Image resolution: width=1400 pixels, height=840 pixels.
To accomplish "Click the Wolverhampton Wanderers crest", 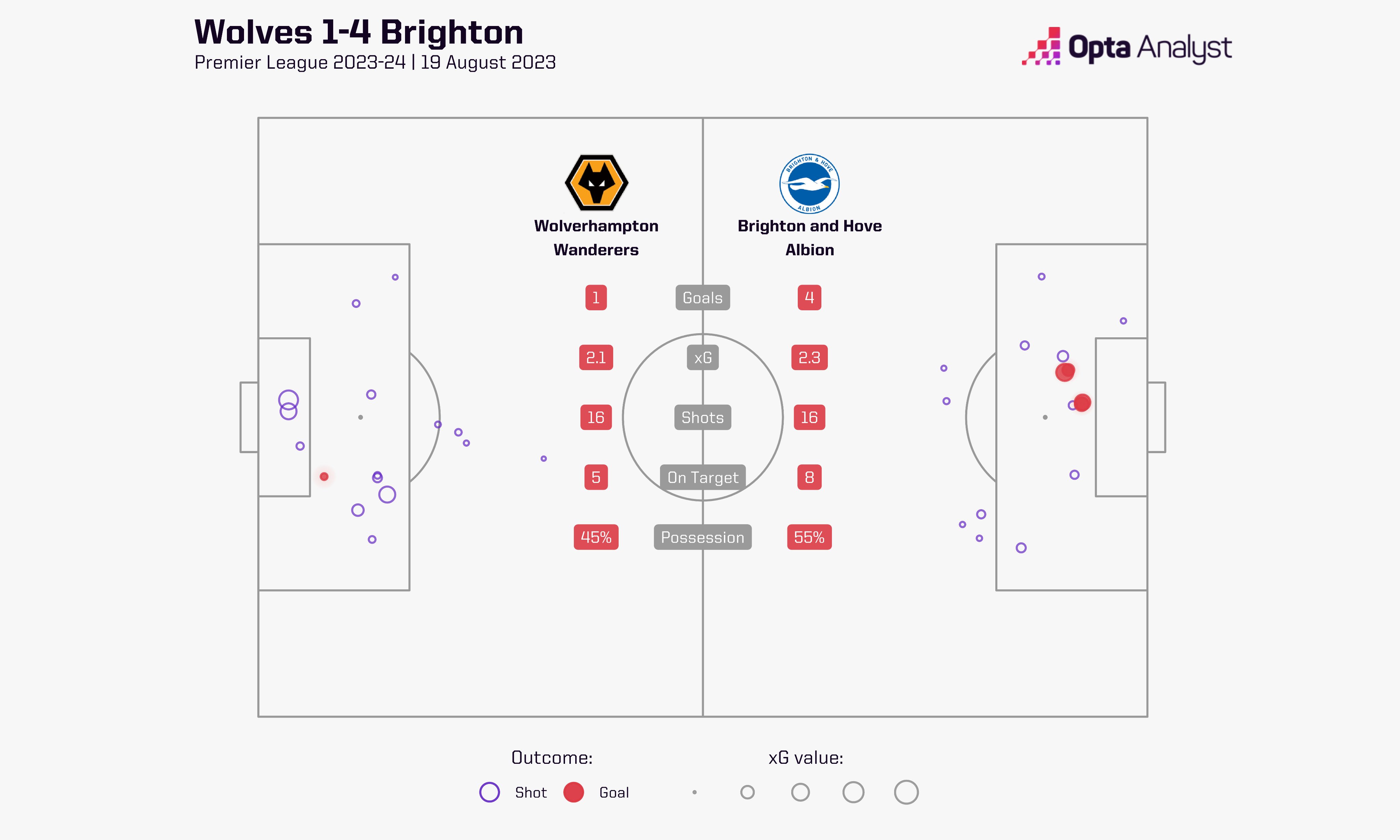I will (x=596, y=183).
